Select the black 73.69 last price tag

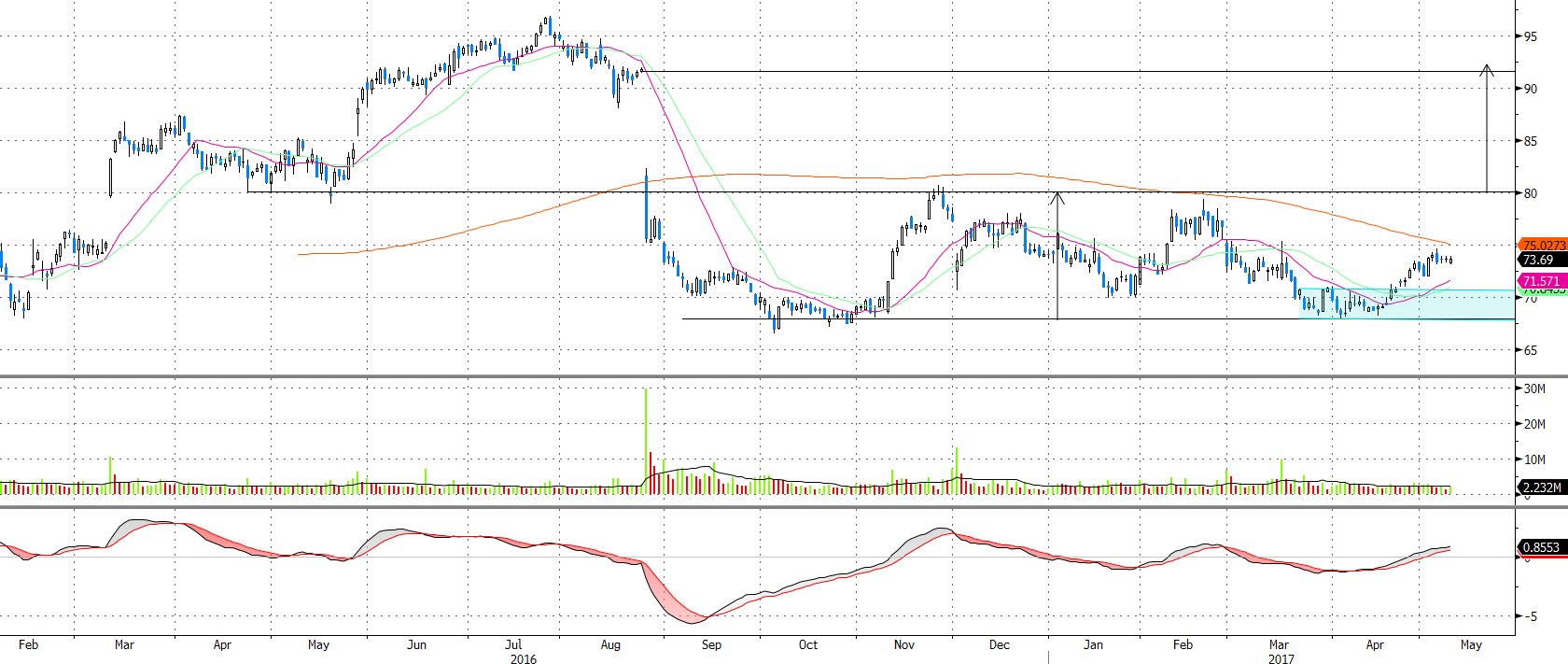pyautogui.click(x=1543, y=260)
